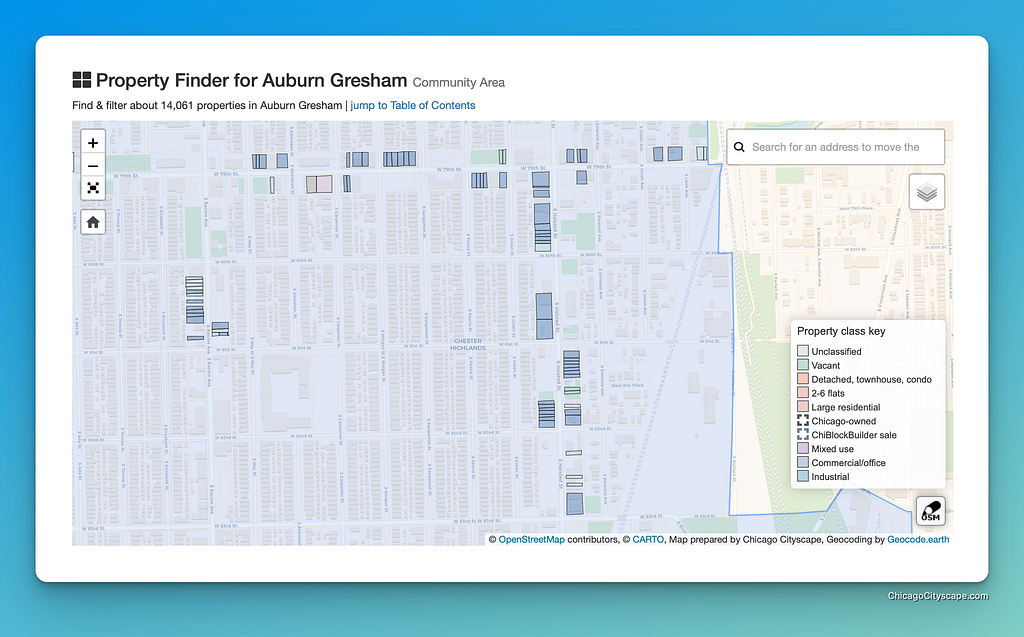
Task: Click the Mixed use legend swatch
Action: (803, 448)
